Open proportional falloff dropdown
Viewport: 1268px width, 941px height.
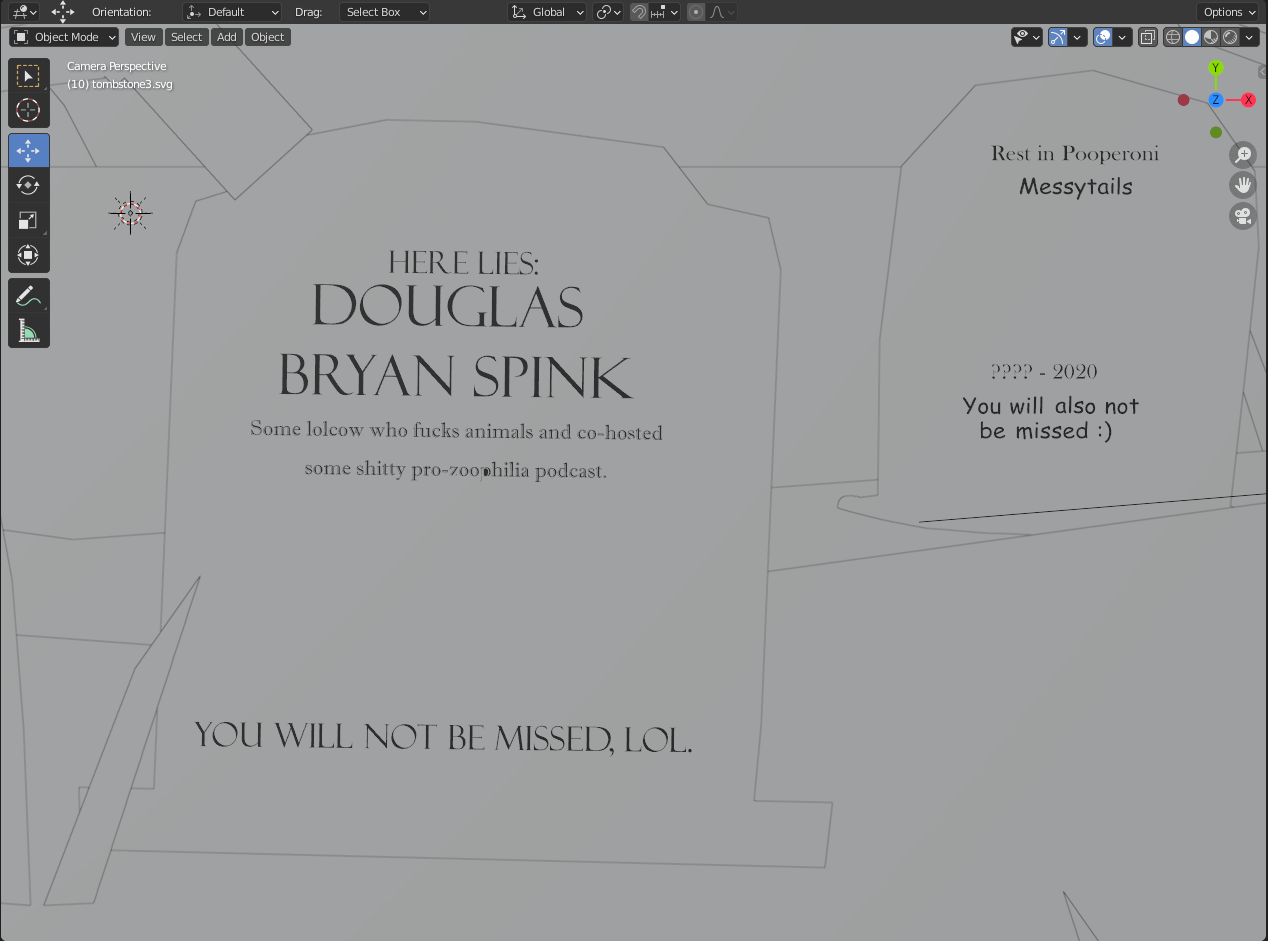(723, 12)
